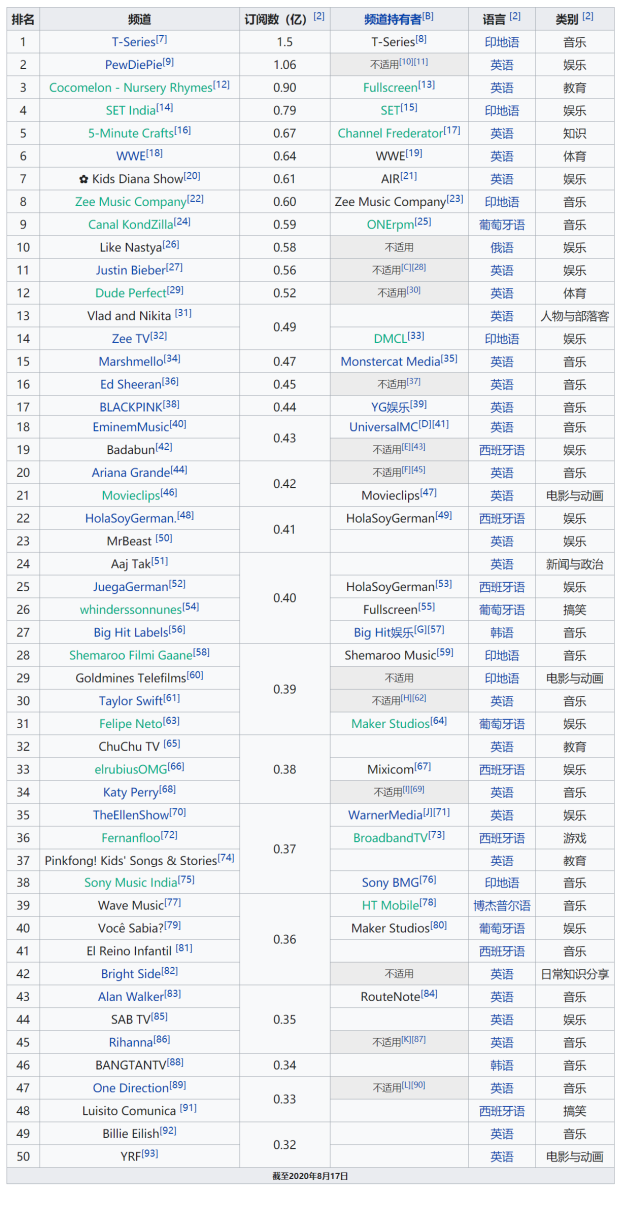Open the Shemaroo Filmi Gaane link

point(131,656)
